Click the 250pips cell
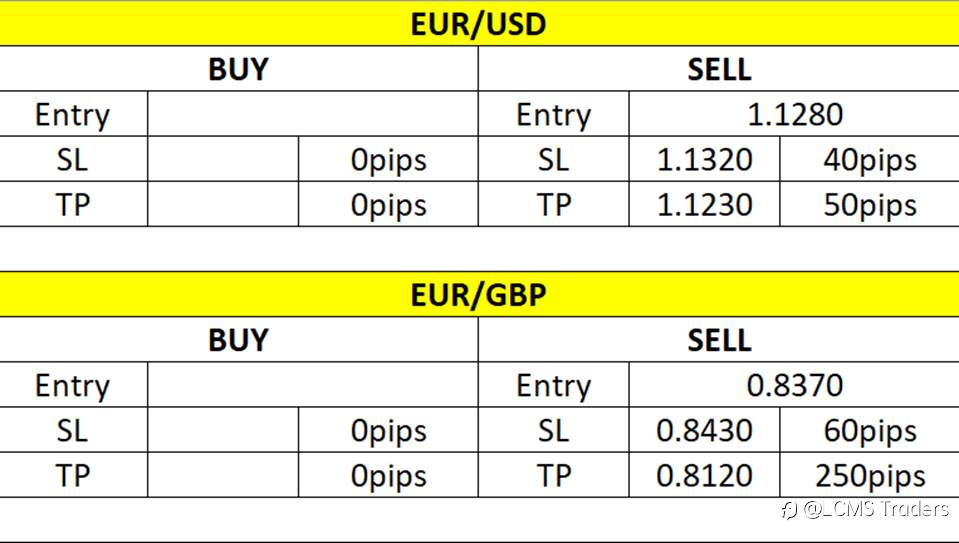 click(x=870, y=475)
